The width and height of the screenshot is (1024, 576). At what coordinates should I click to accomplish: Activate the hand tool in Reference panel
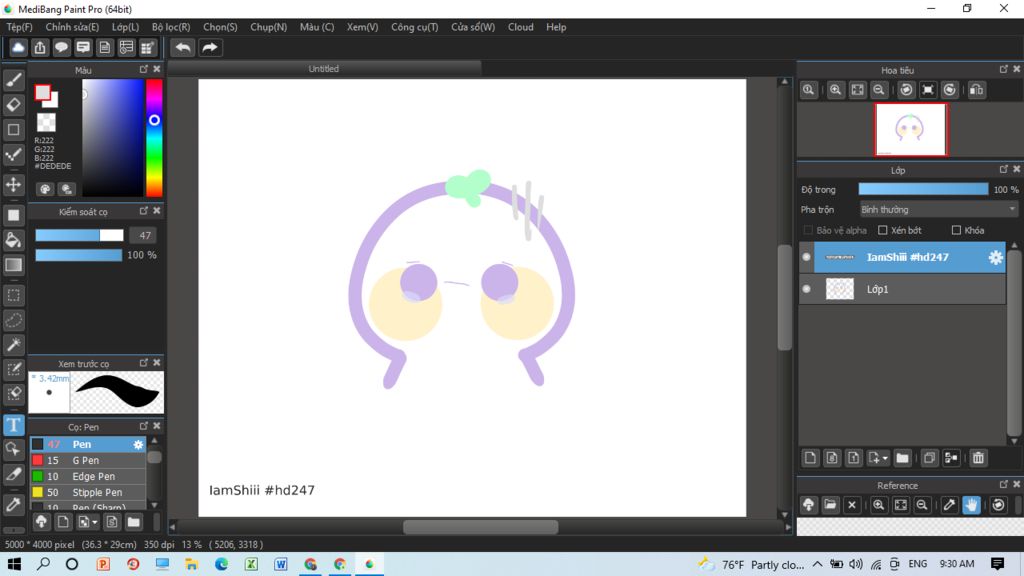(x=971, y=505)
